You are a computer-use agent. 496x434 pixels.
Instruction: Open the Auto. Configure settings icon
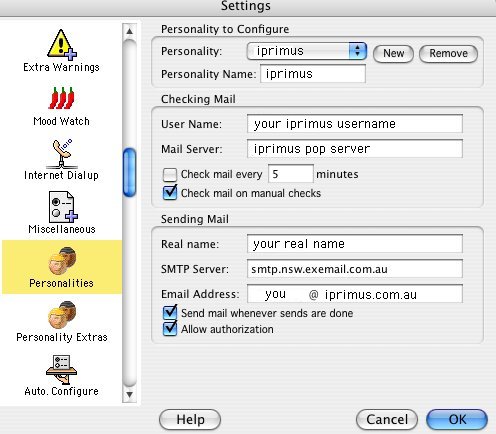(x=62, y=369)
